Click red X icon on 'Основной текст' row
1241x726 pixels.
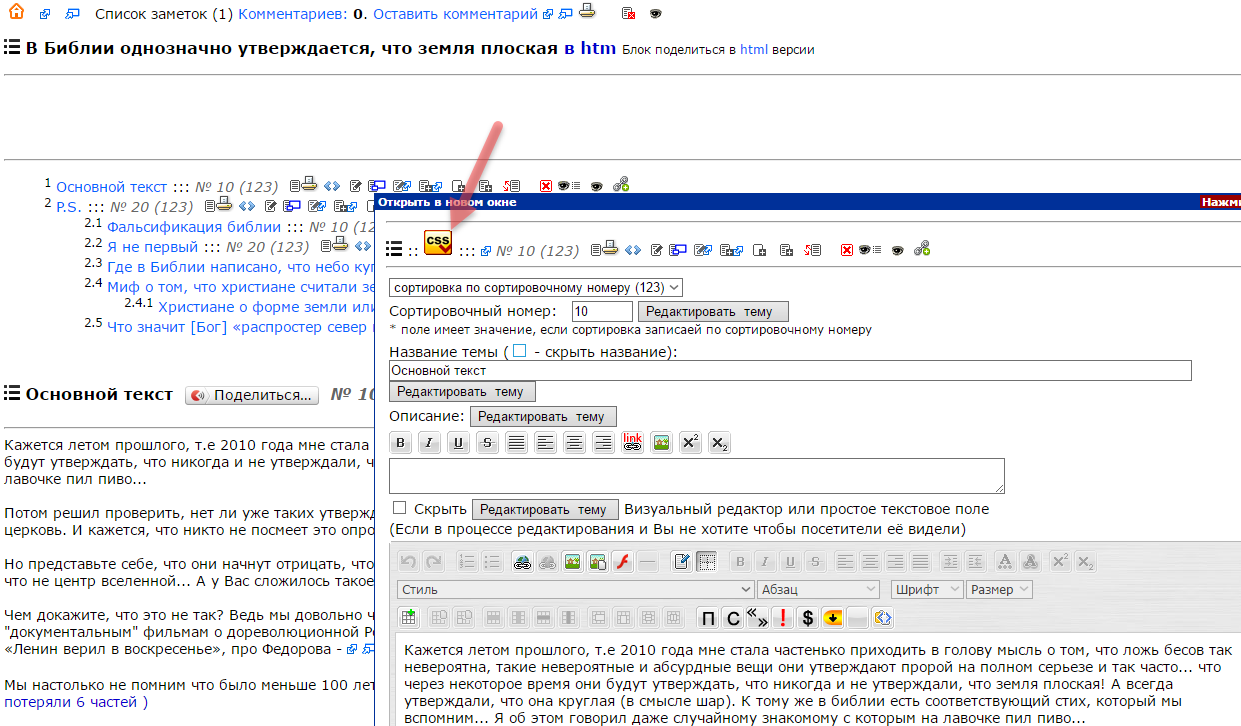coord(546,186)
